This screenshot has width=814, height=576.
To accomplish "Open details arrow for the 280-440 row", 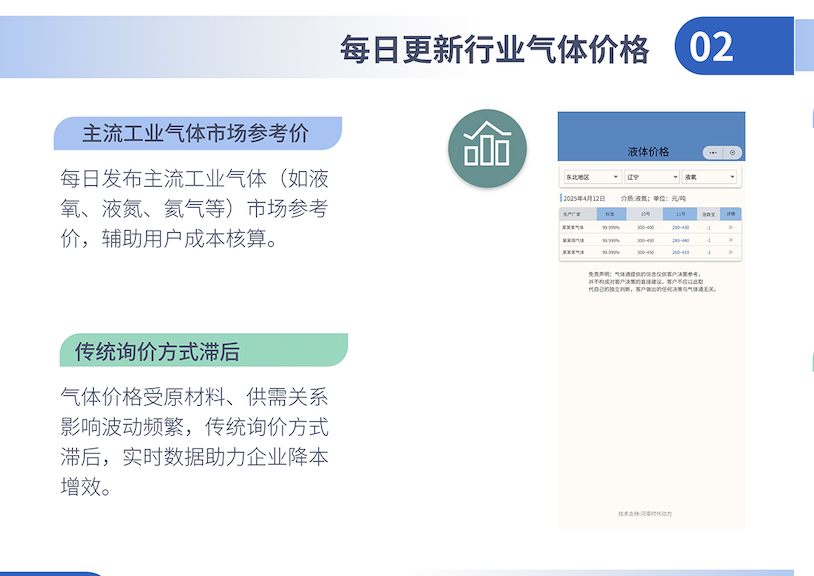I will (x=730, y=240).
